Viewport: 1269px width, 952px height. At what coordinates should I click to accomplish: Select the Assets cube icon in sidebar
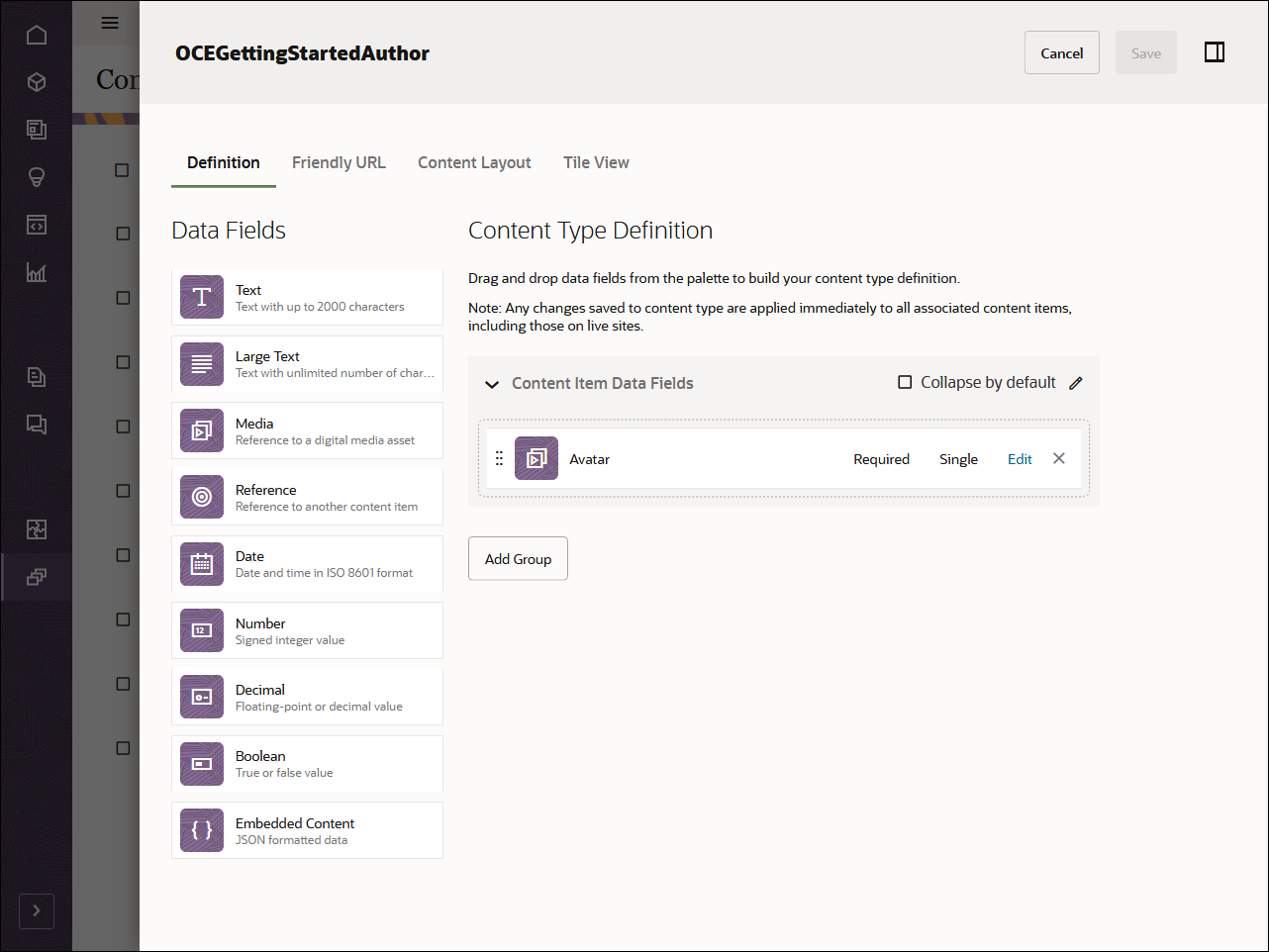(37, 82)
